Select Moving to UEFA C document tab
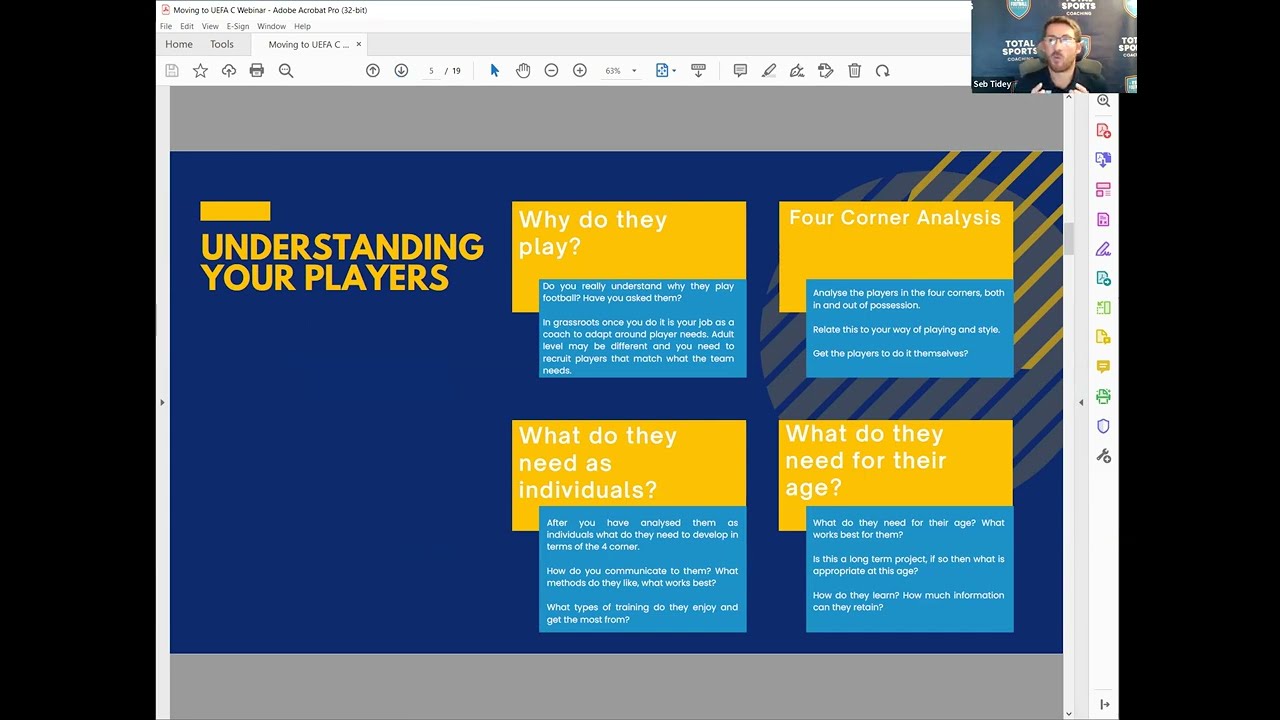Screen dimensions: 1280x720 point(308,44)
